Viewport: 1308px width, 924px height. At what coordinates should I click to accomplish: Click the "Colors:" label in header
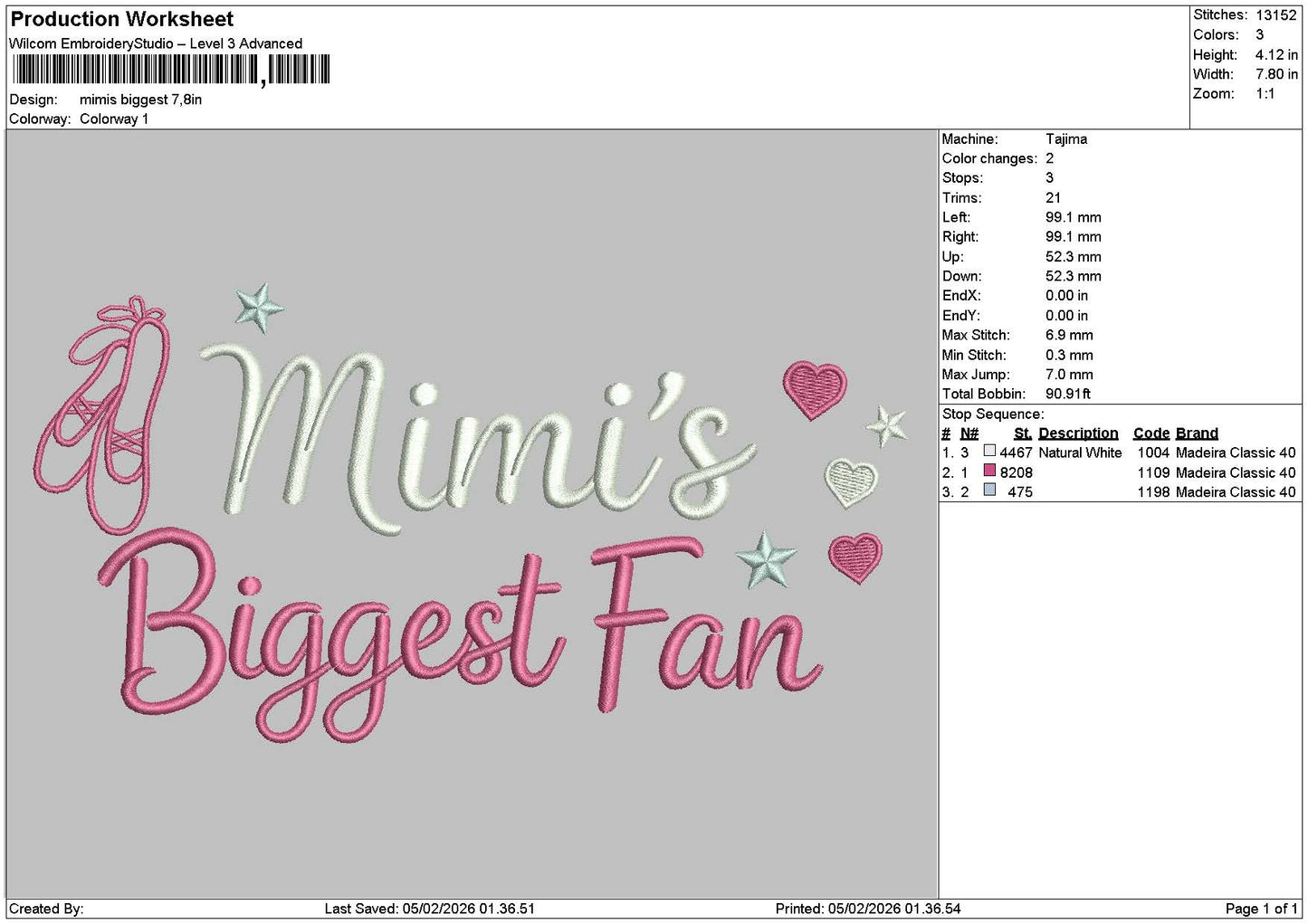(x=1216, y=34)
